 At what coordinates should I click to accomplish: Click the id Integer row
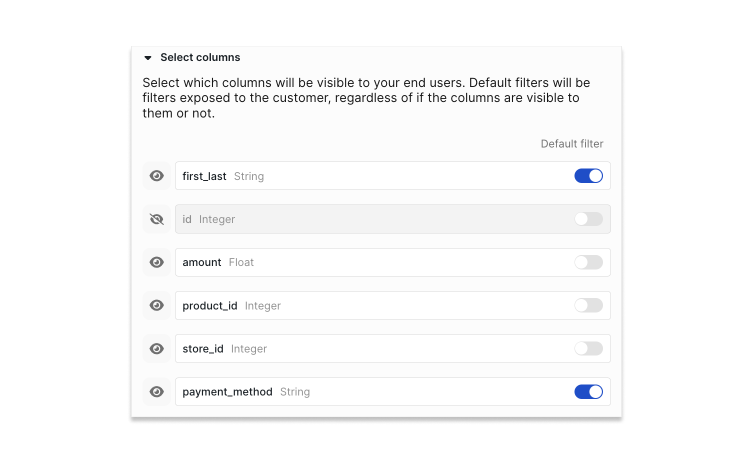[393, 219]
